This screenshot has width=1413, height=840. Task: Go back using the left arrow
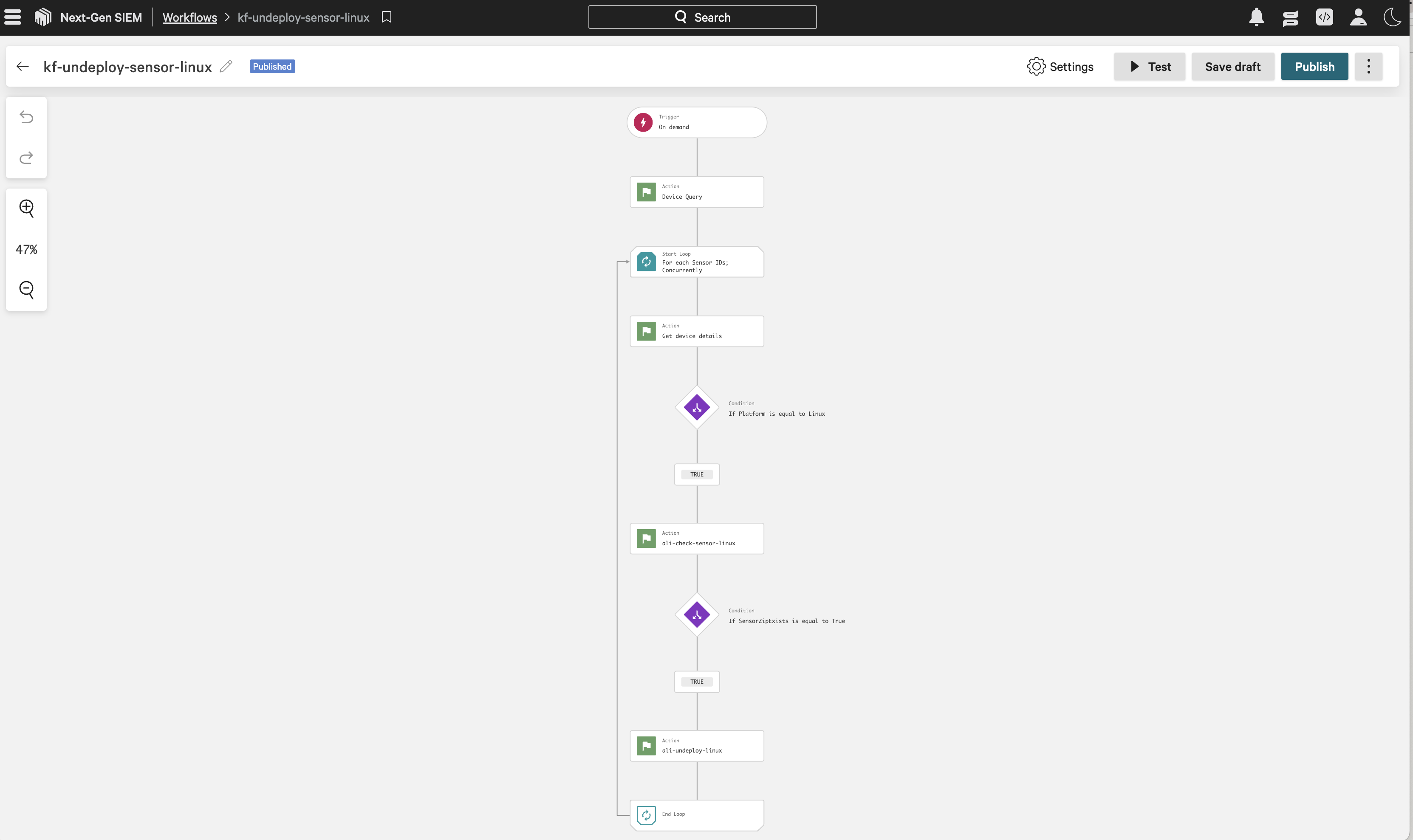[23, 67]
